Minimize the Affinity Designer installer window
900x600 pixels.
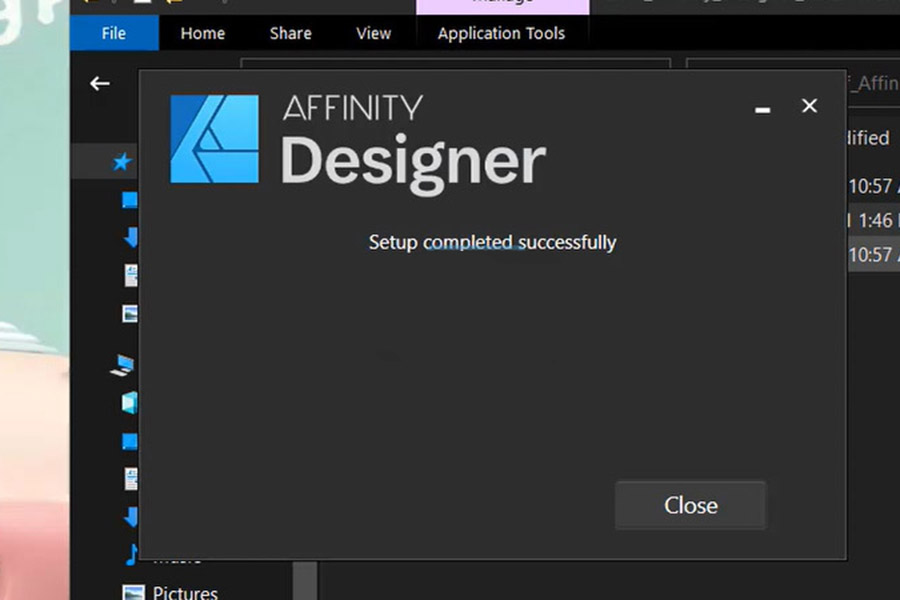(x=762, y=109)
